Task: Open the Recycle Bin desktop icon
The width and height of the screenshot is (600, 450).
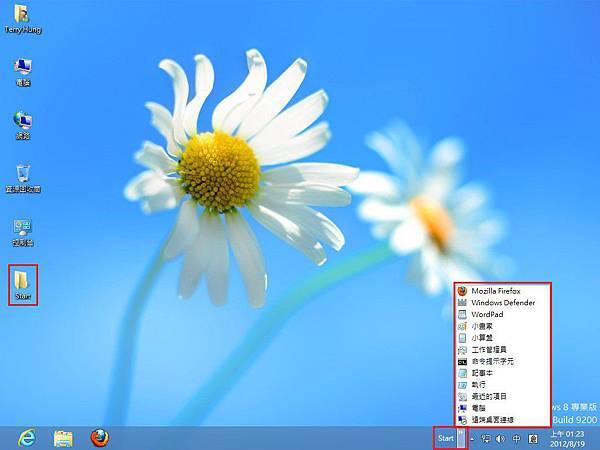Action: 23,178
